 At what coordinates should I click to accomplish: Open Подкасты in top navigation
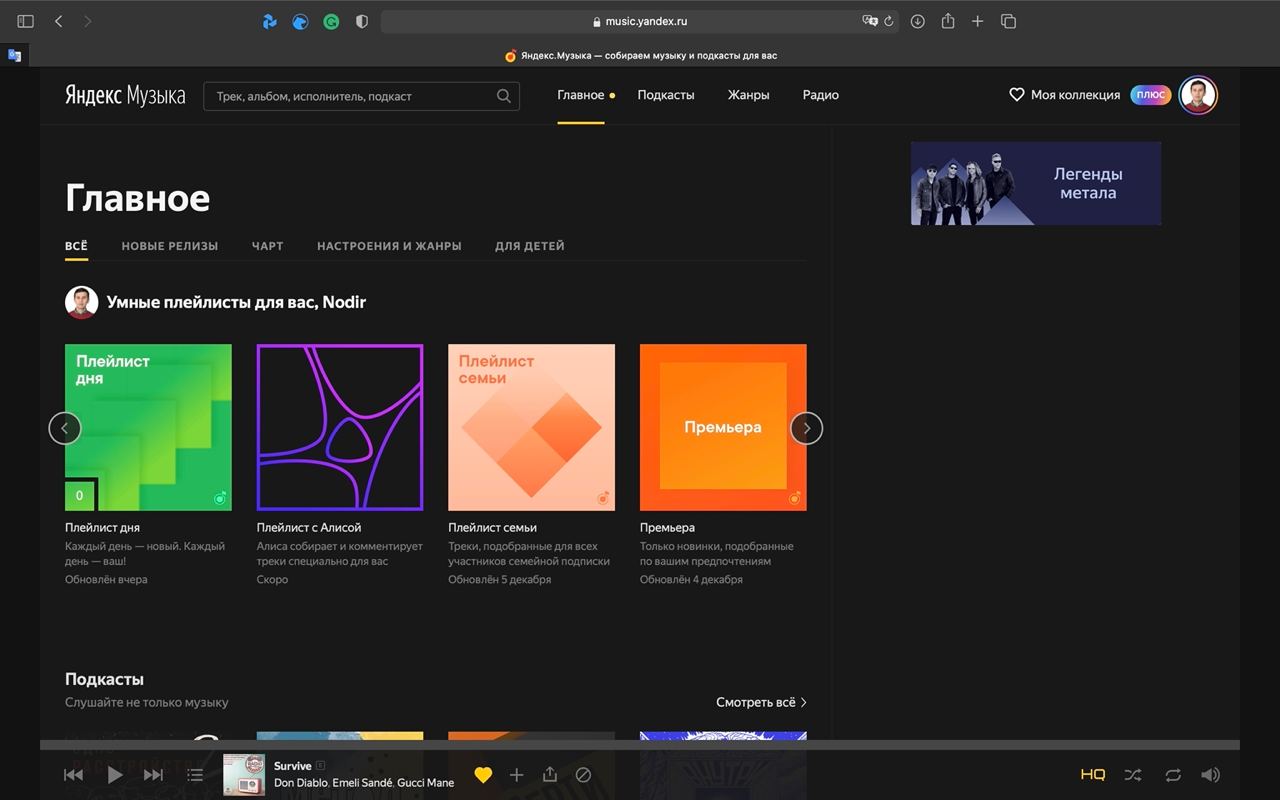tap(666, 95)
